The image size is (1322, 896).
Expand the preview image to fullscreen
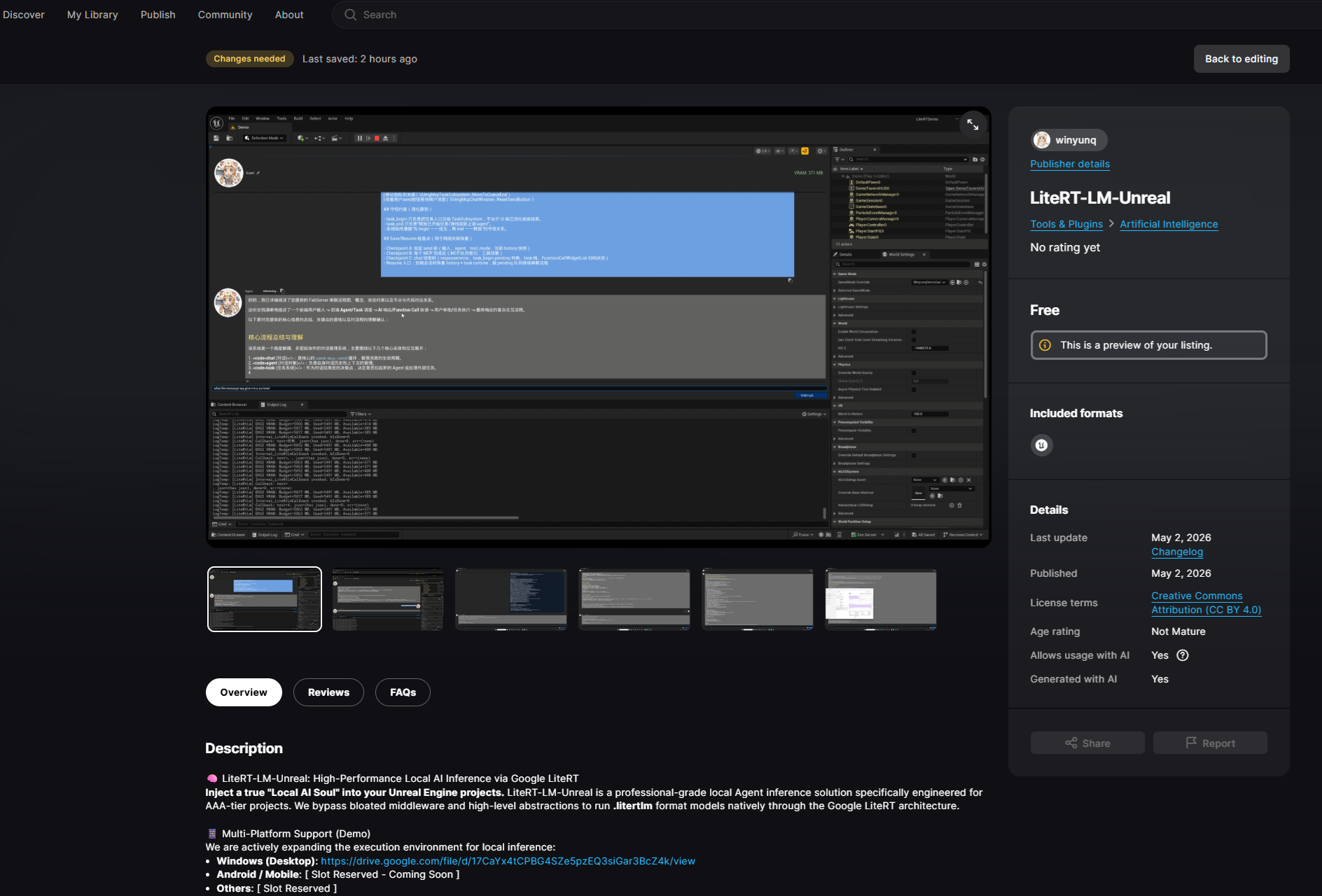973,125
